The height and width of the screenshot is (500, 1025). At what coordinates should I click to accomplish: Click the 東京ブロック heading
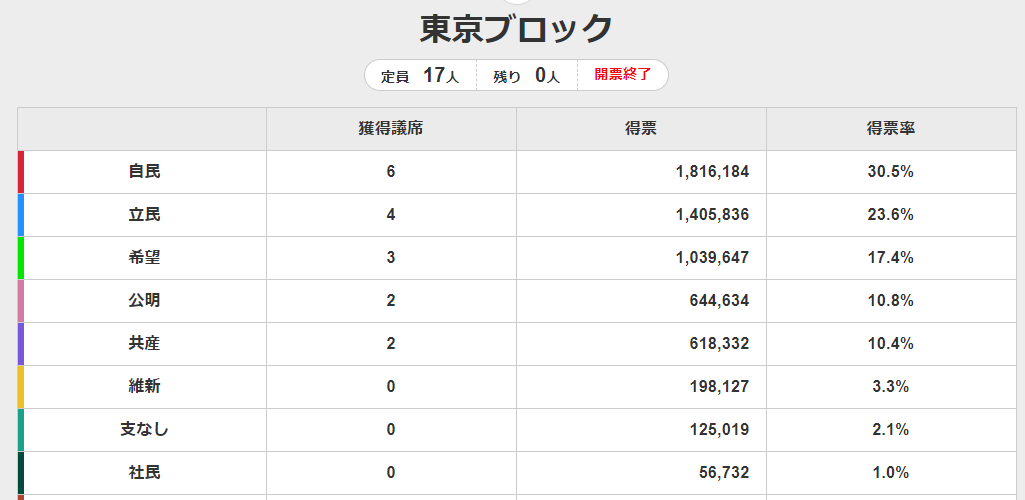(x=515, y=28)
